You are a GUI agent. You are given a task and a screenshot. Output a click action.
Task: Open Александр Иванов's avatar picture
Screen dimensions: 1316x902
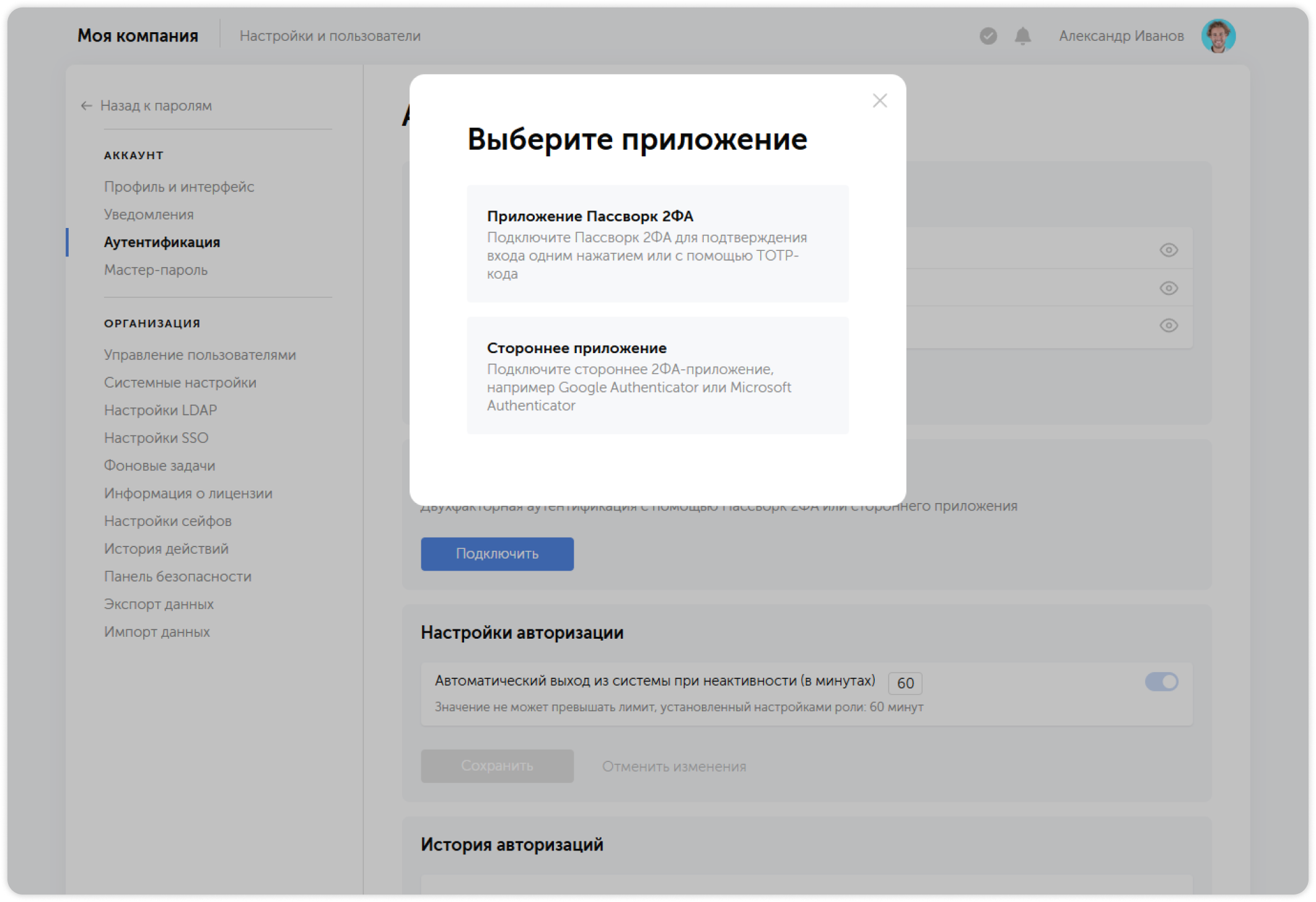(1218, 36)
